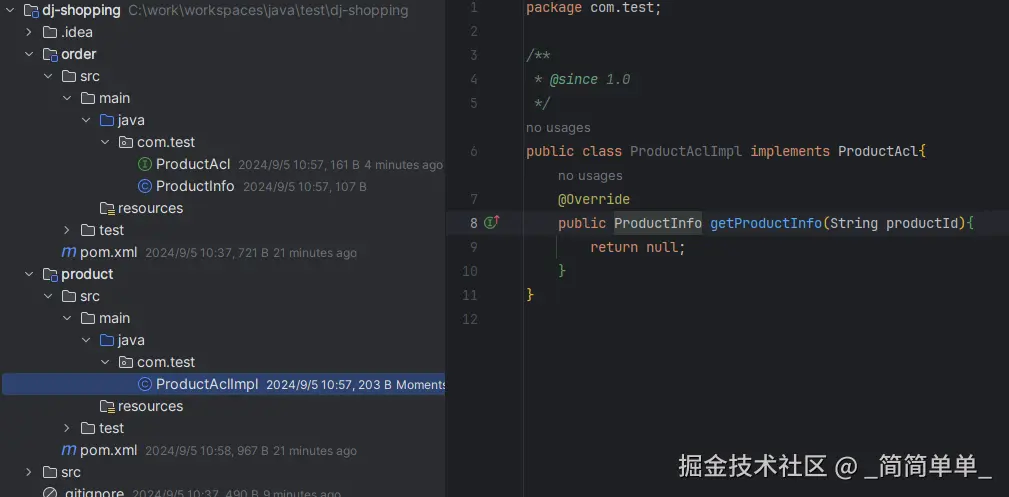
Task: Collapse src folder under product module
Action: 48,296
